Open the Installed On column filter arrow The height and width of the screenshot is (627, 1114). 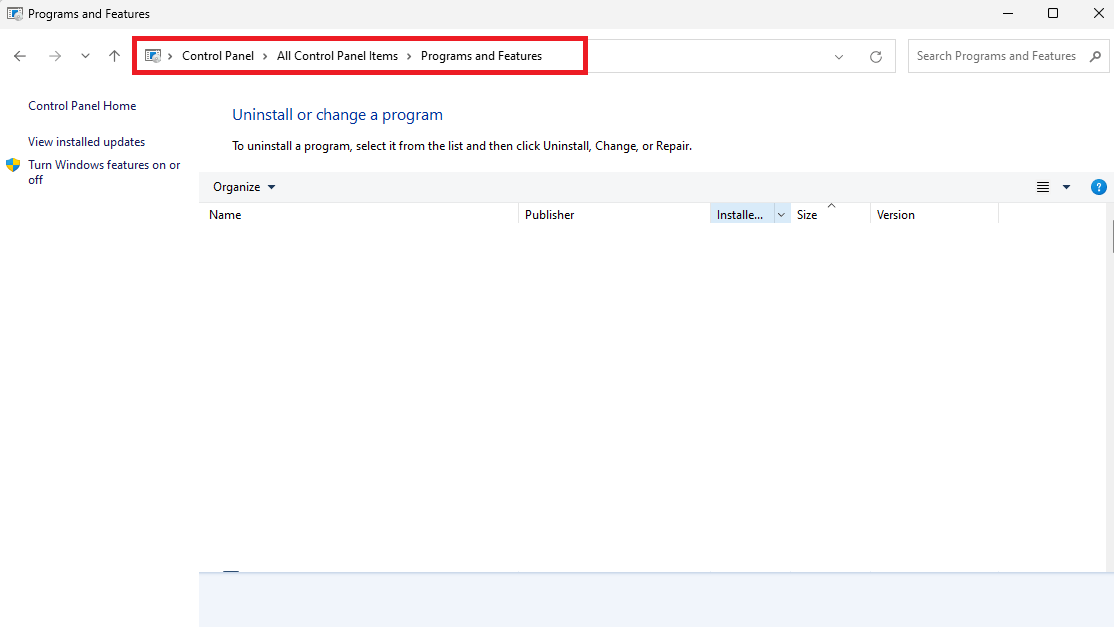click(x=781, y=213)
